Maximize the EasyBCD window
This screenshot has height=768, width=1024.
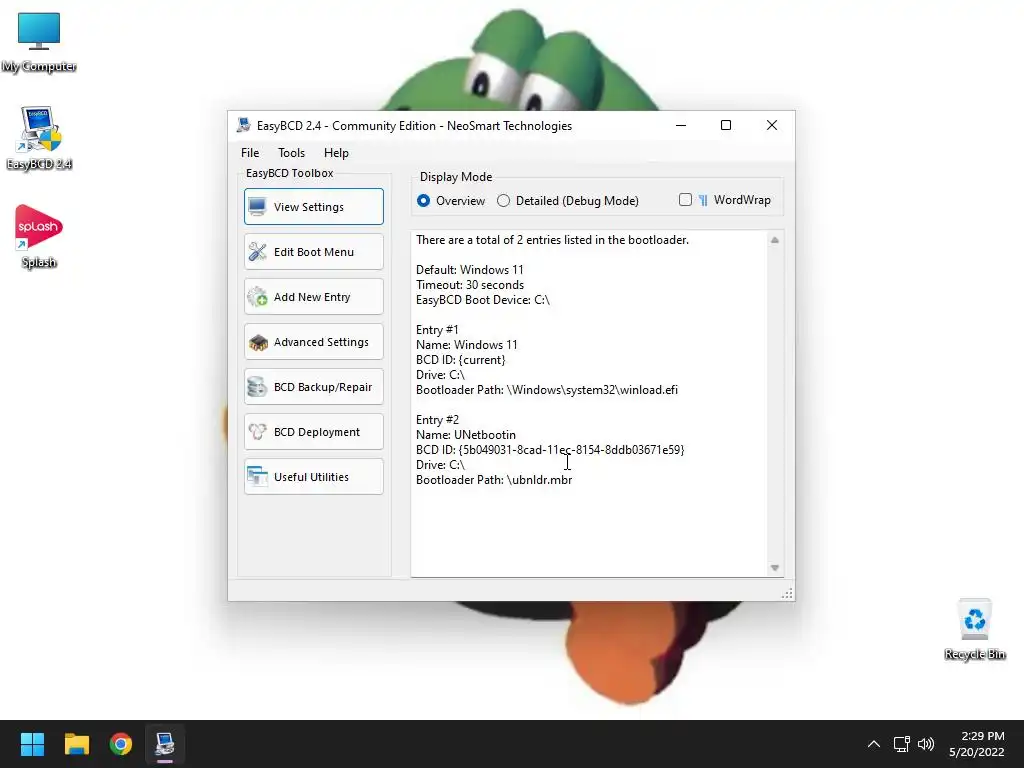[x=726, y=125]
